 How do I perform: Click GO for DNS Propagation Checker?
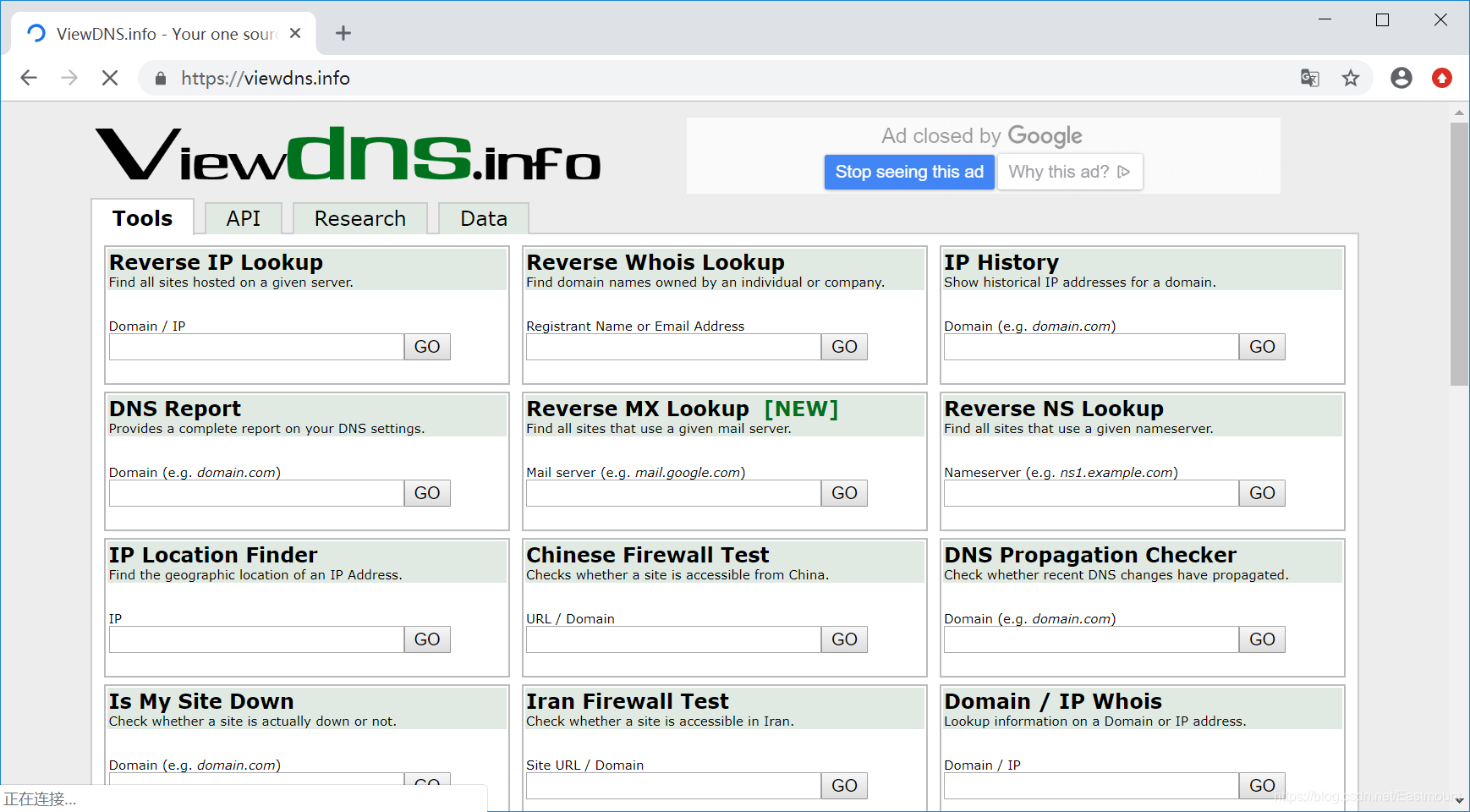point(1262,639)
